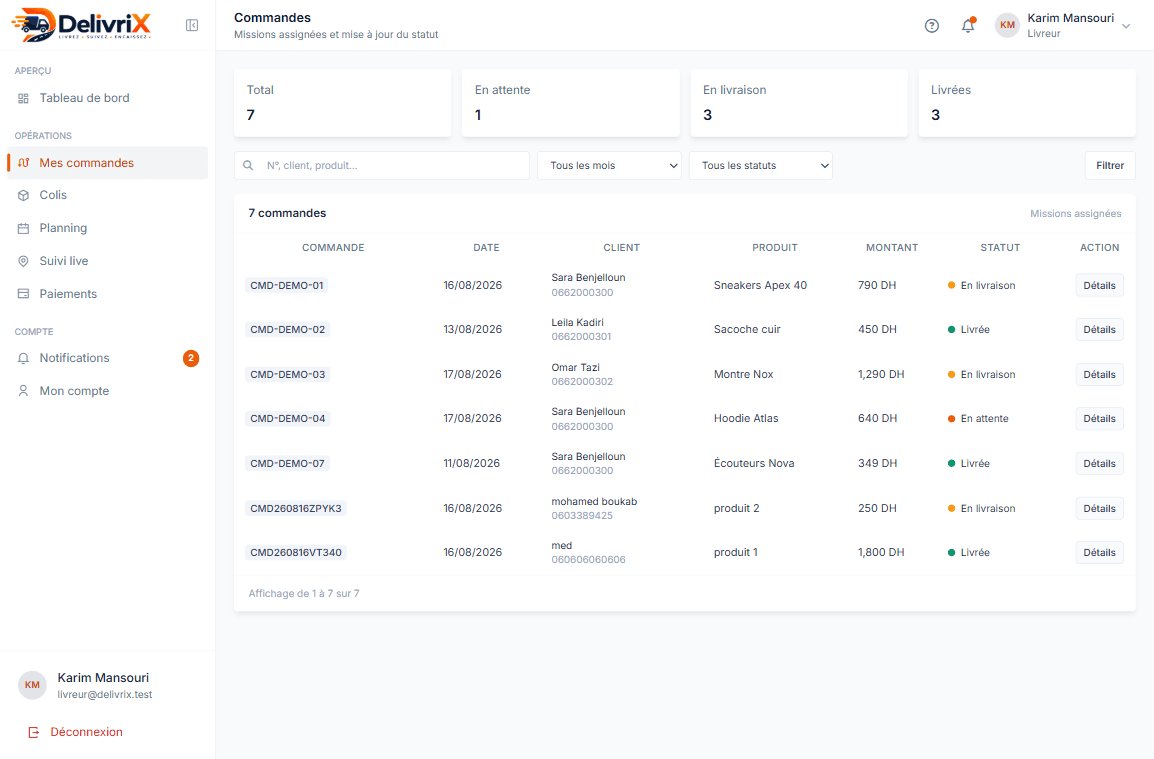Click the Suivi live pin icon
The height and width of the screenshot is (759, 1154).
point(24,261)
